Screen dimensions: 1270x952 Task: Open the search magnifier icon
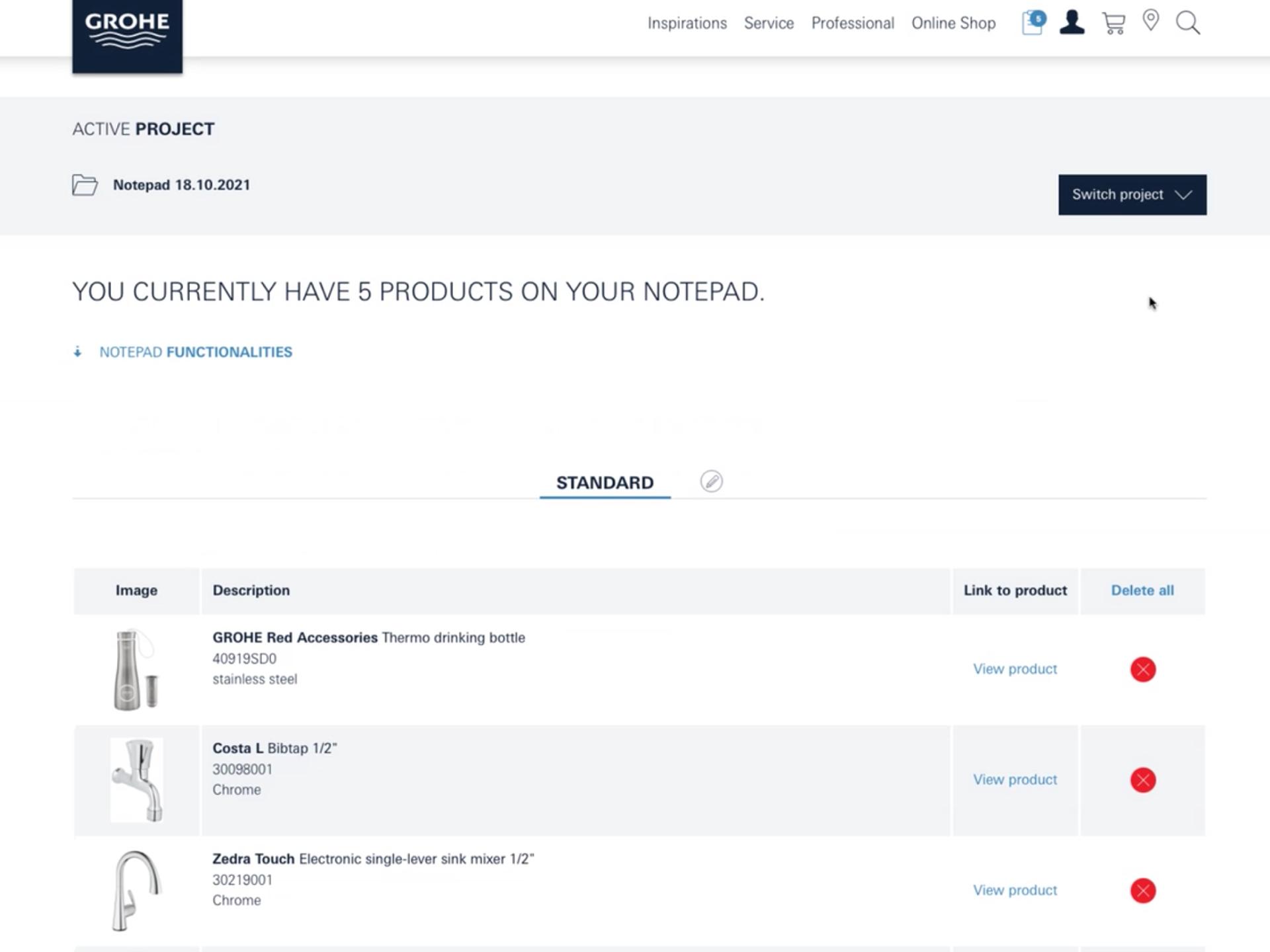1188,24
